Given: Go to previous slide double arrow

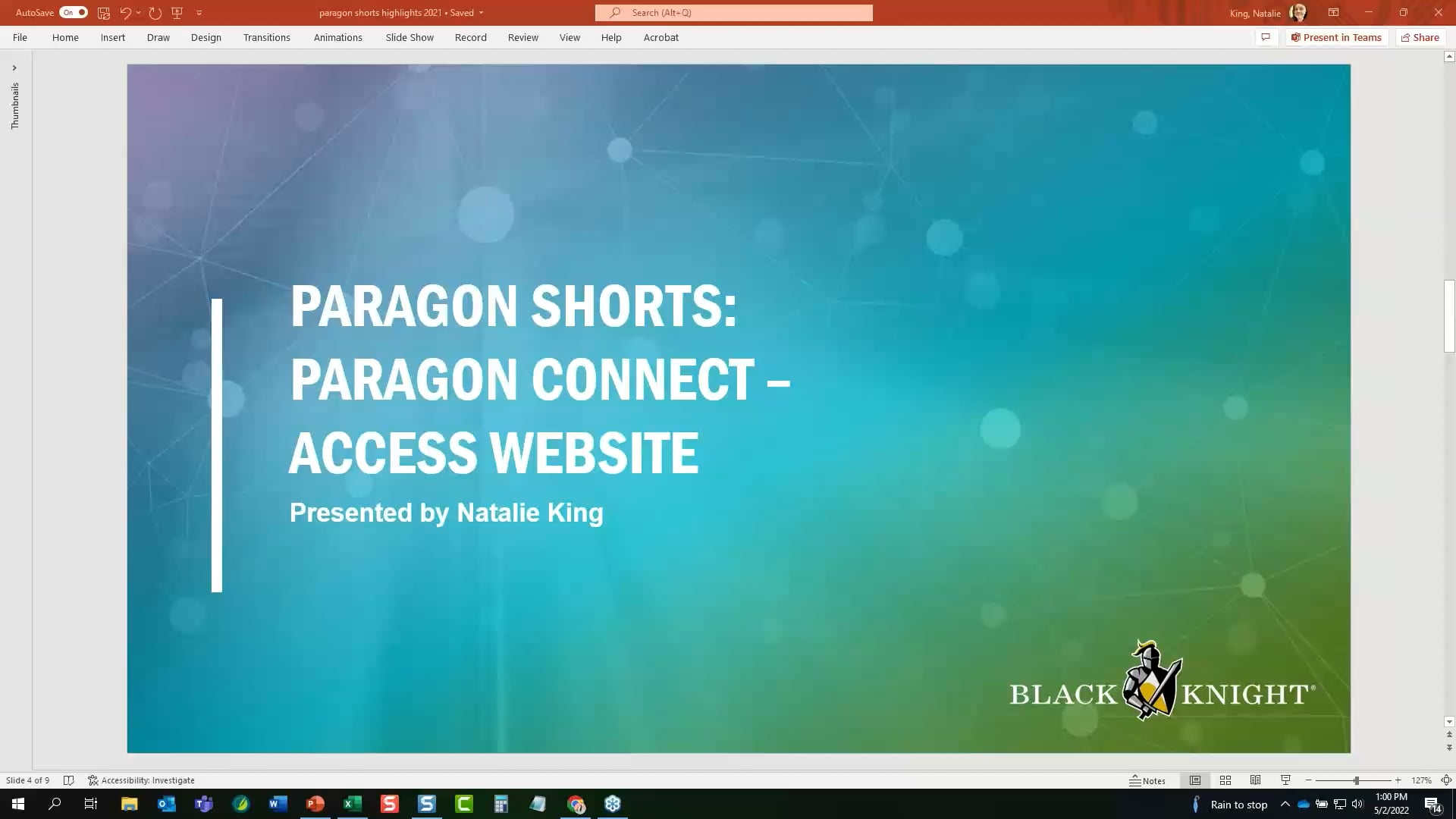Looking at the screenshot, I should click(x=1449, y=734).
